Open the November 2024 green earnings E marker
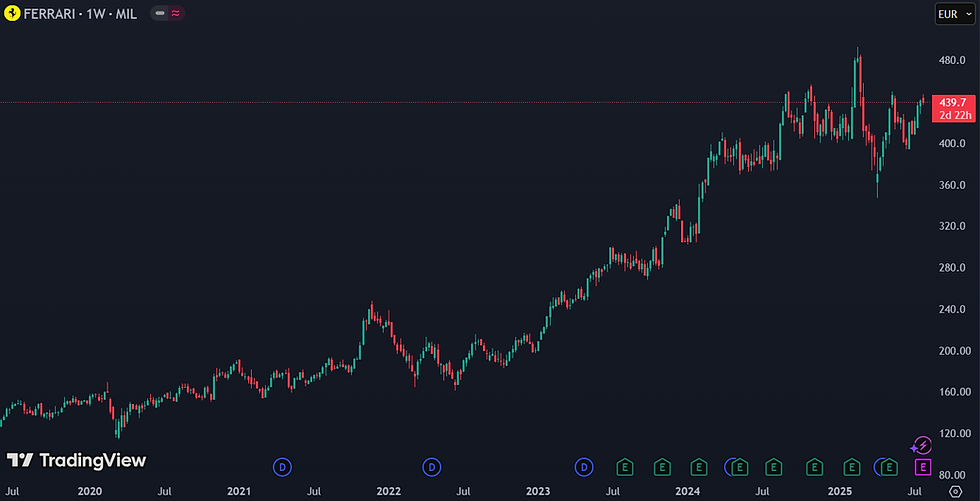980x501 pixels. (x=814, y=467)
